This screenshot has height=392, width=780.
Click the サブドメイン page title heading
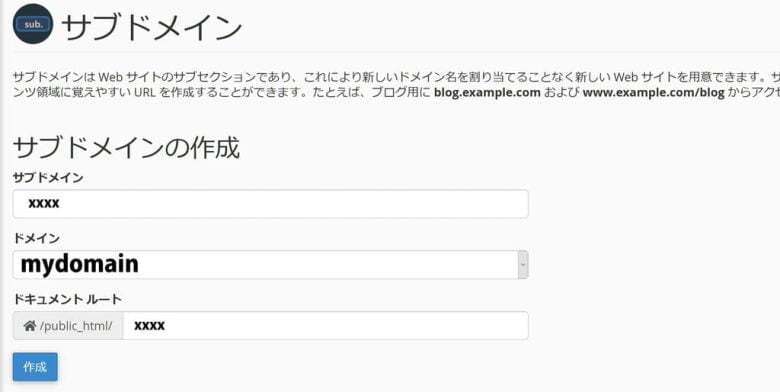[152, 27]
